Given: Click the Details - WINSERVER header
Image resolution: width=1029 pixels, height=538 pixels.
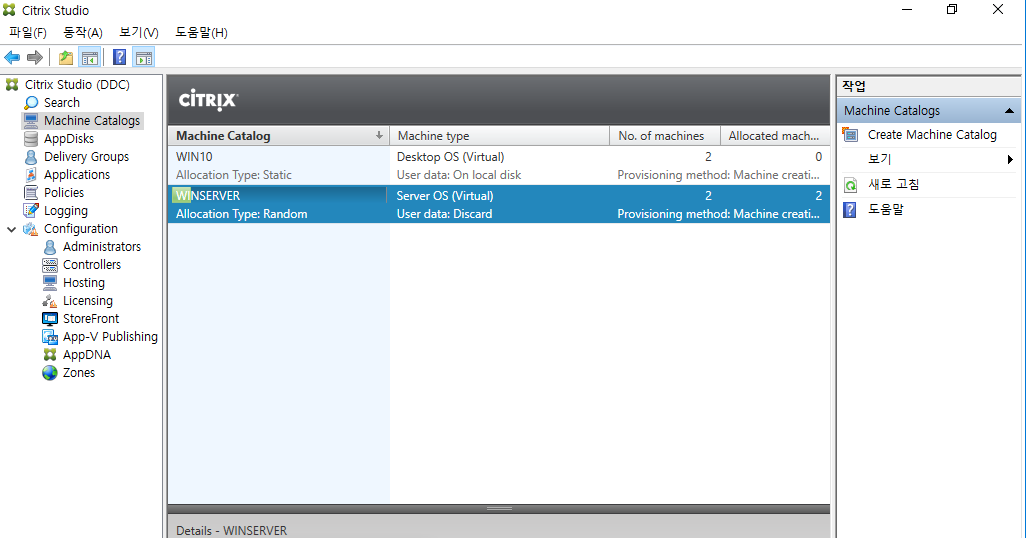Looking at the screenshot, I should click(231, 530).
